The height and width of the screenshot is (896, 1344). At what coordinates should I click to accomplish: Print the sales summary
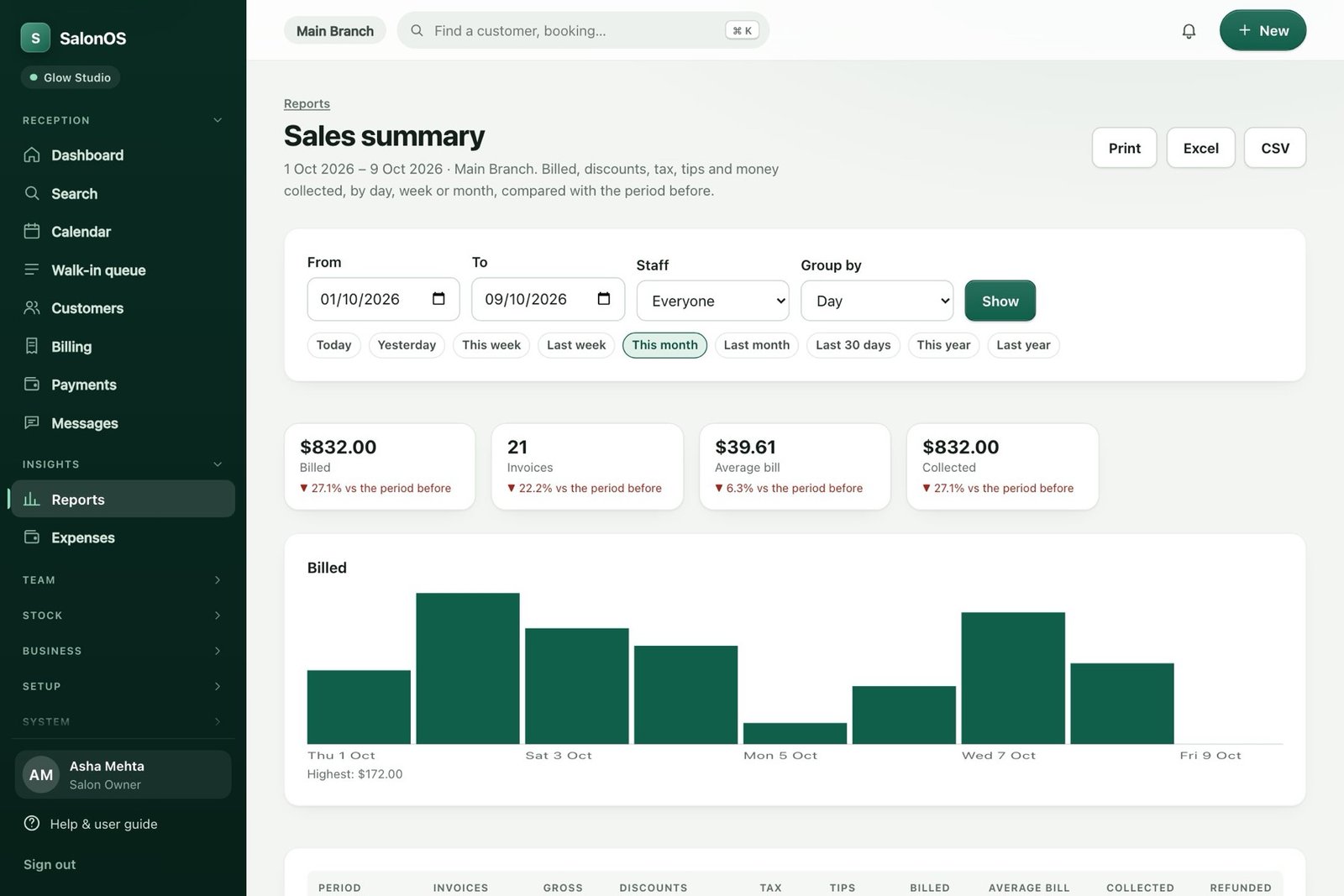click(x=1124, y=148)
